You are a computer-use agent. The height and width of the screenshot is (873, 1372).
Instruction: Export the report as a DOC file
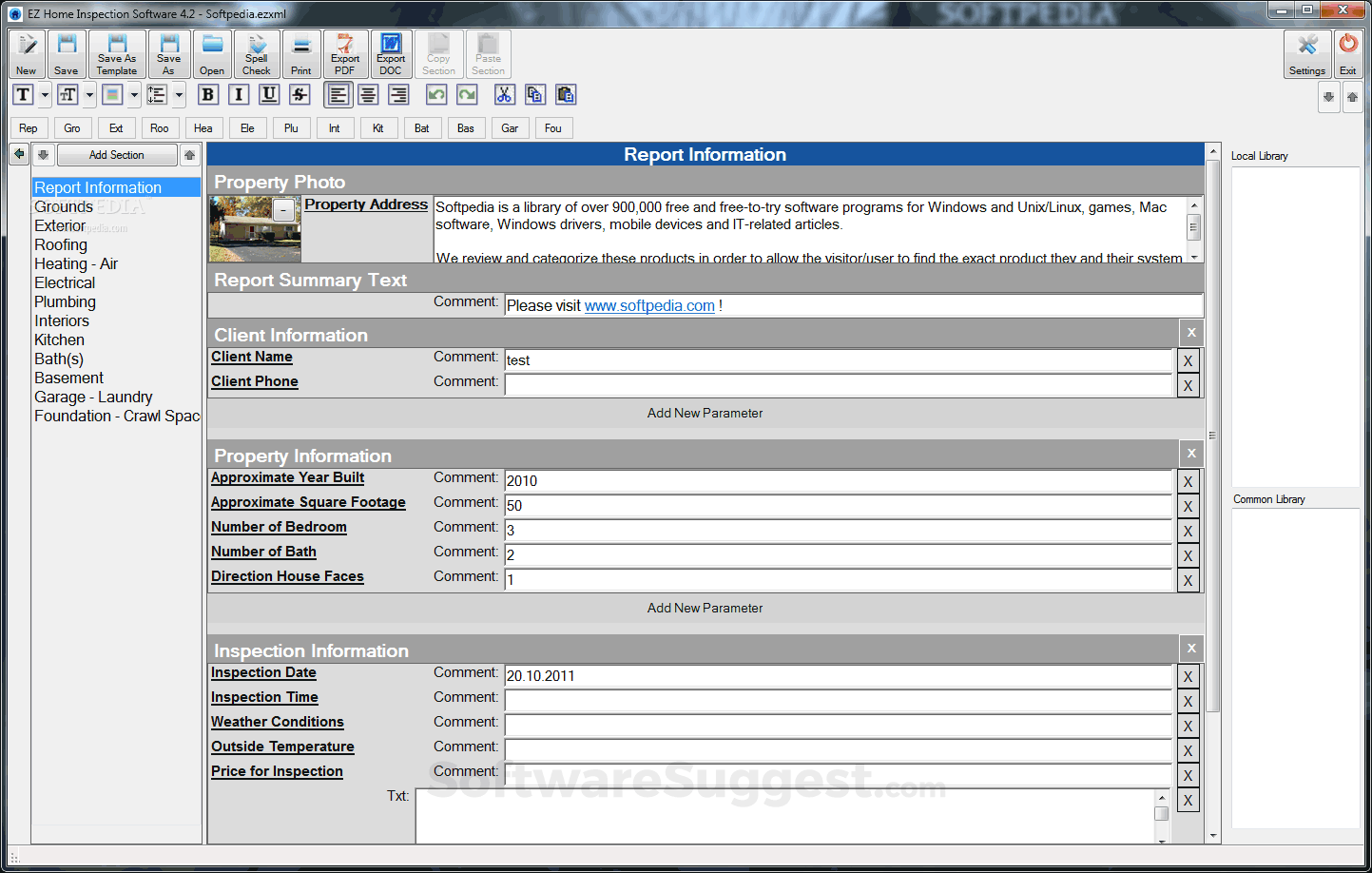click(x=390, y=53)
